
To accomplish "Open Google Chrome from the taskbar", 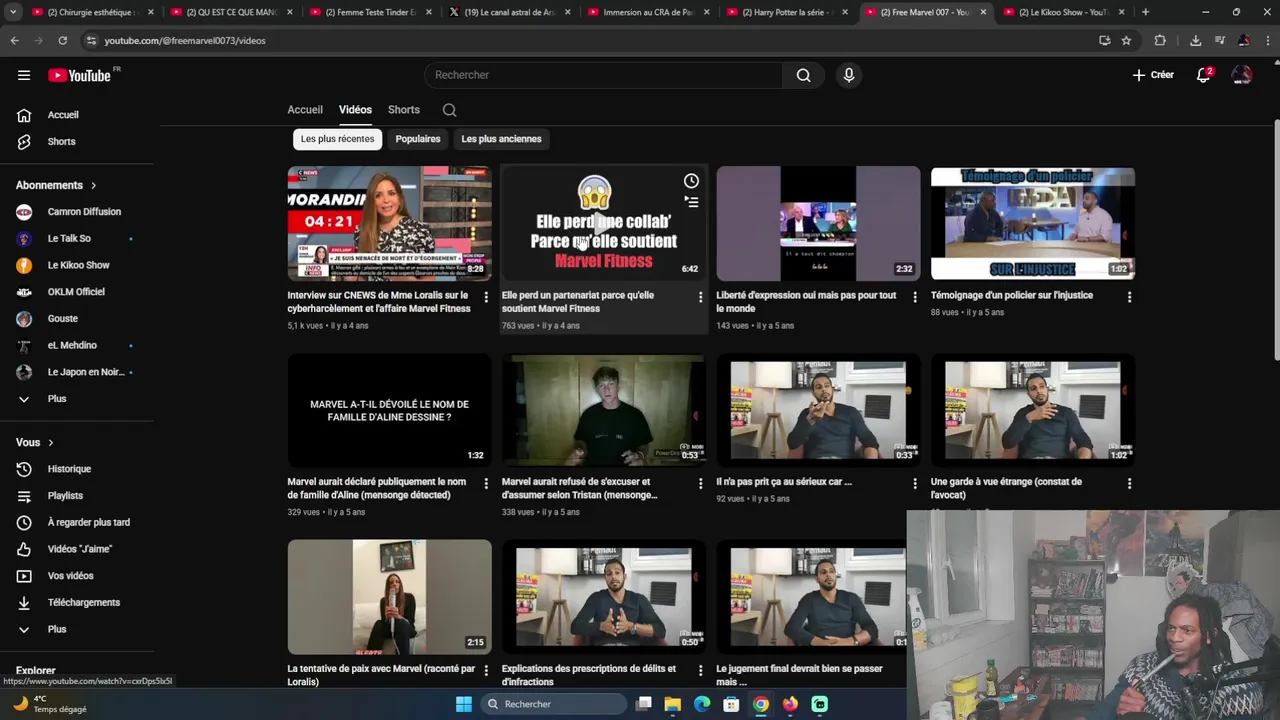I will tap(761, 704).
